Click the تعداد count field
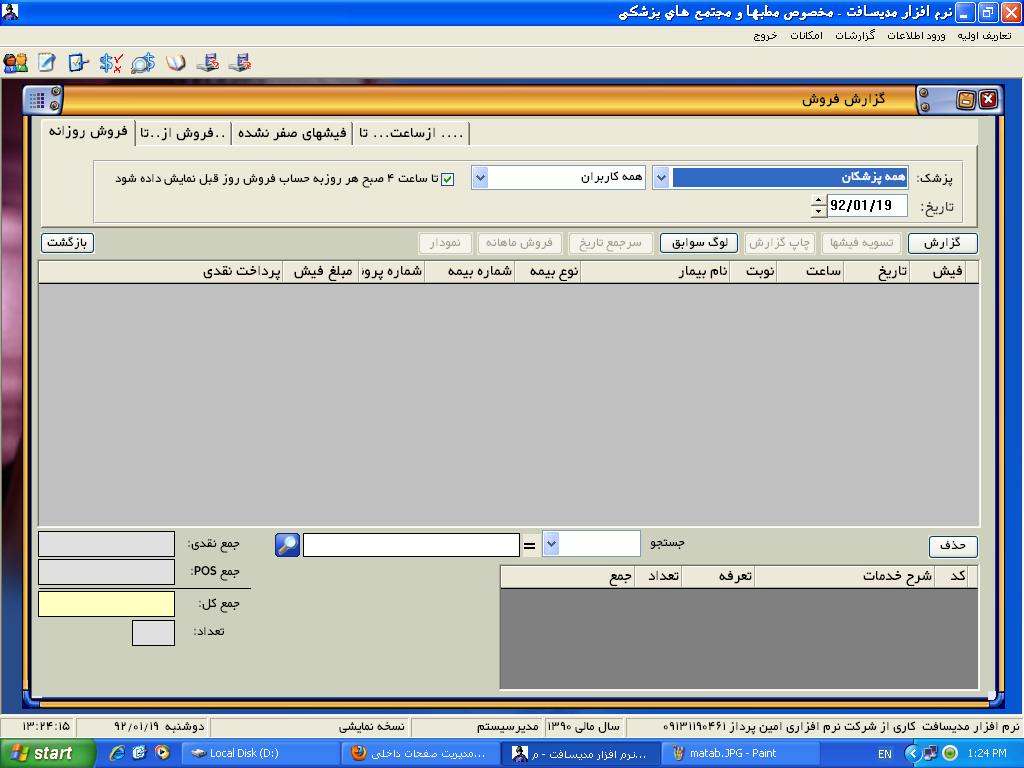Viewport: 1024px width, 768px height. coord(153,633)
